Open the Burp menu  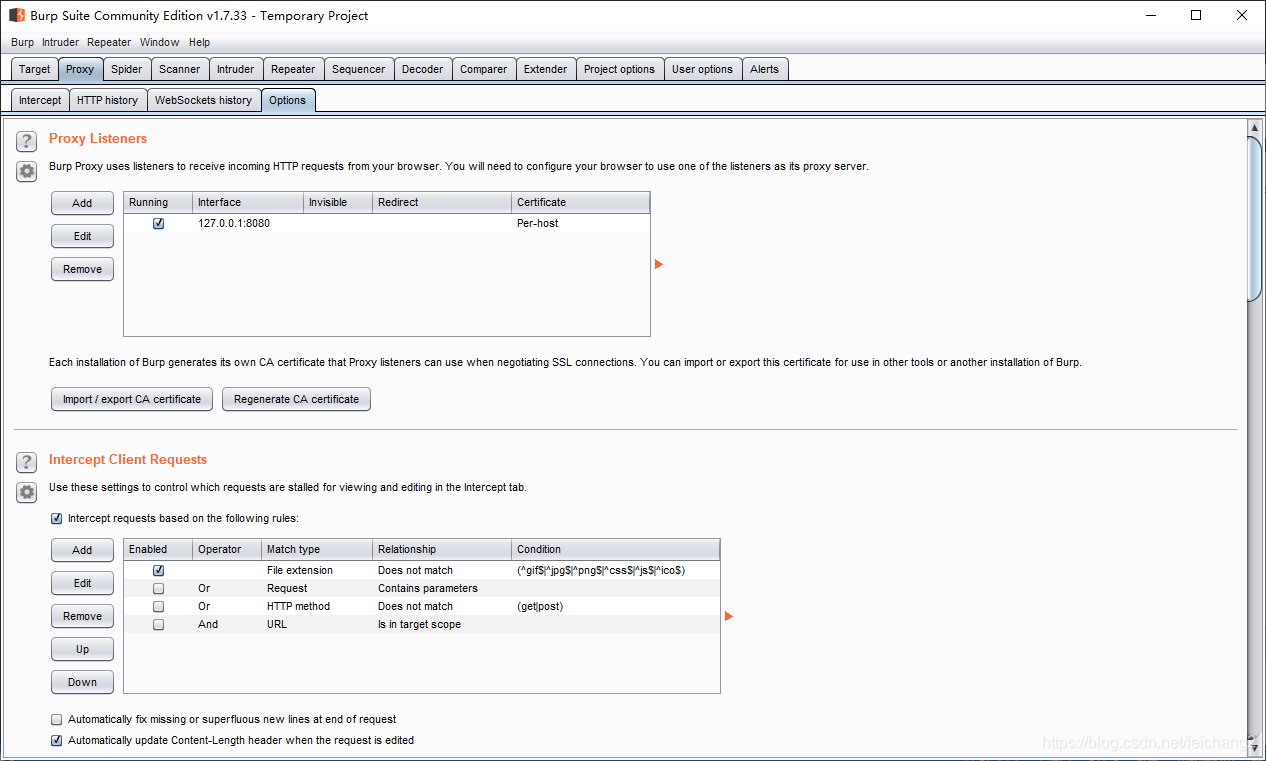point(22,42)
